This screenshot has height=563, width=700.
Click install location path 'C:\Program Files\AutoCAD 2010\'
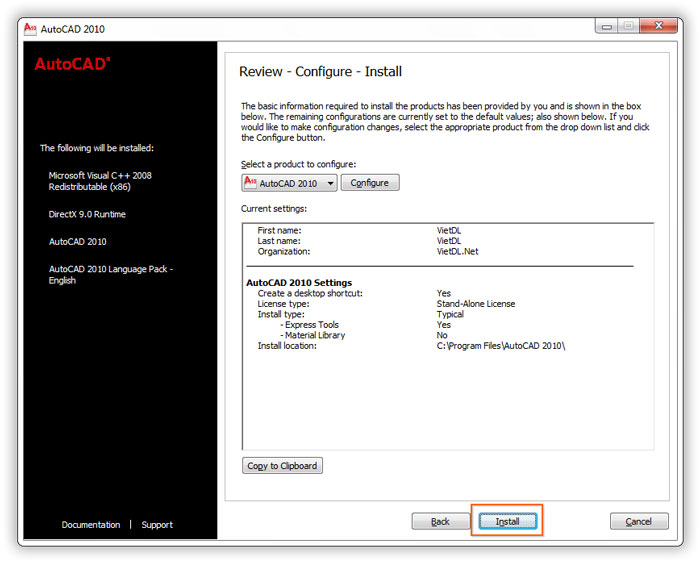click(x=501, y=346)
